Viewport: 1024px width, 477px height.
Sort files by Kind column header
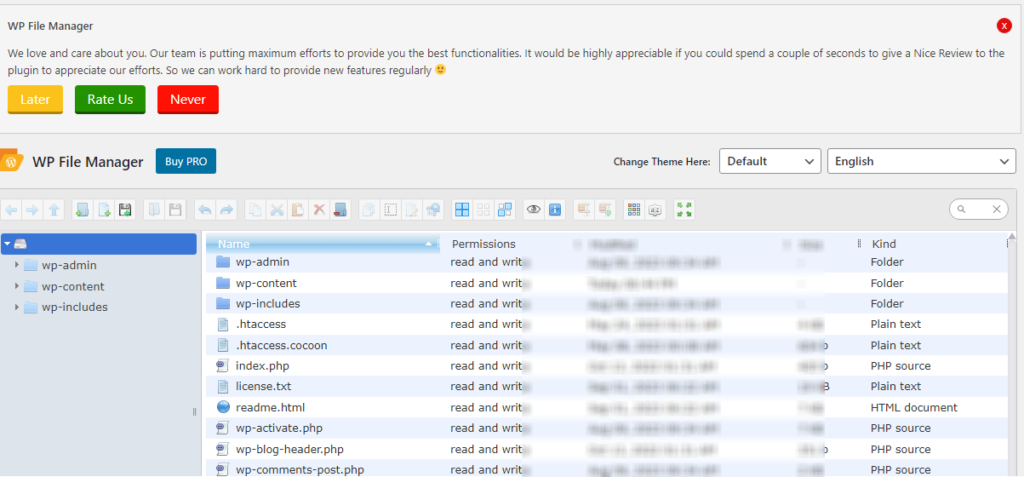click(x=884, y=244)
